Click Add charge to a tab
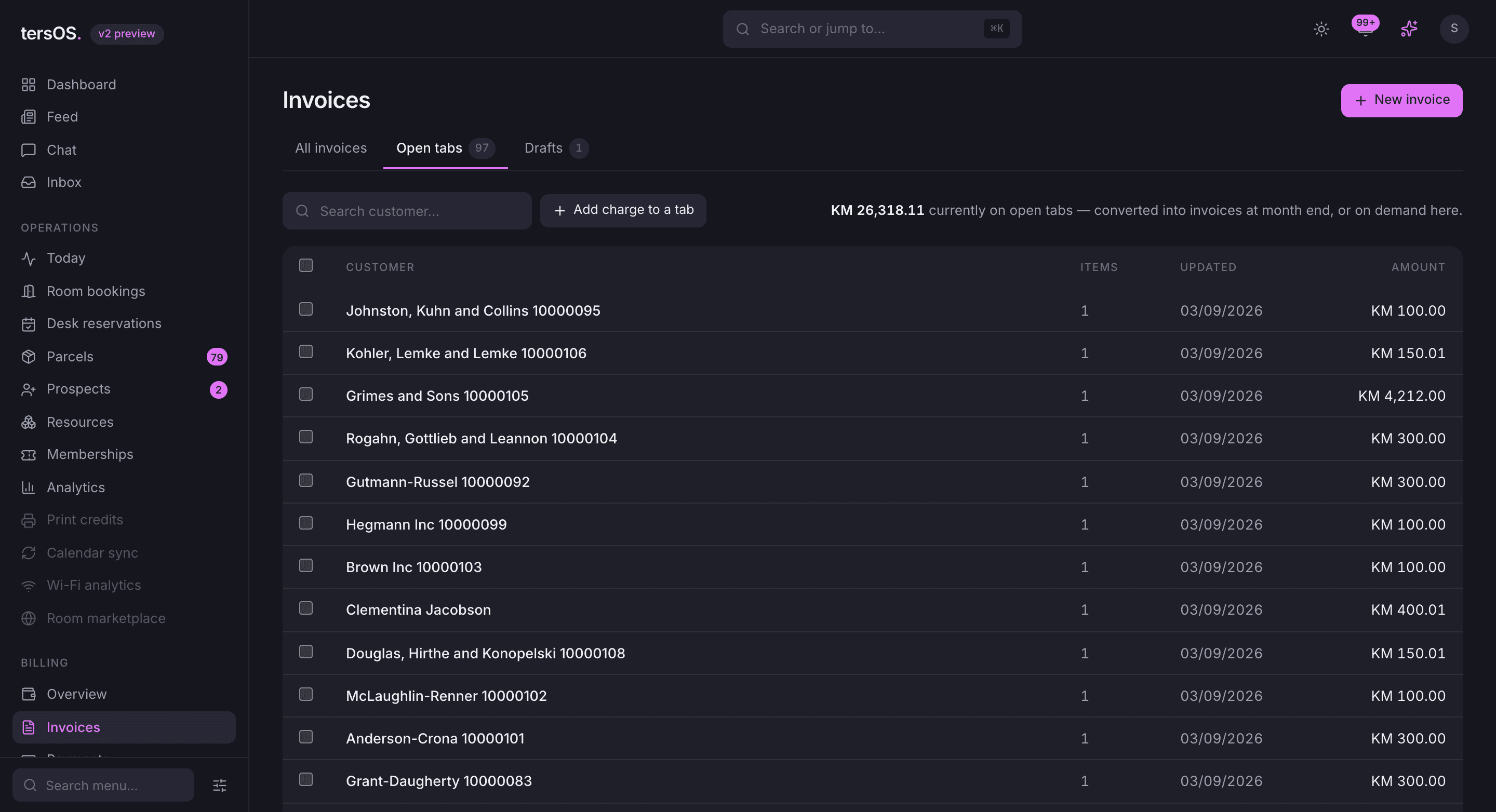The image size is (1496, 812). click(x=623, y=211)
